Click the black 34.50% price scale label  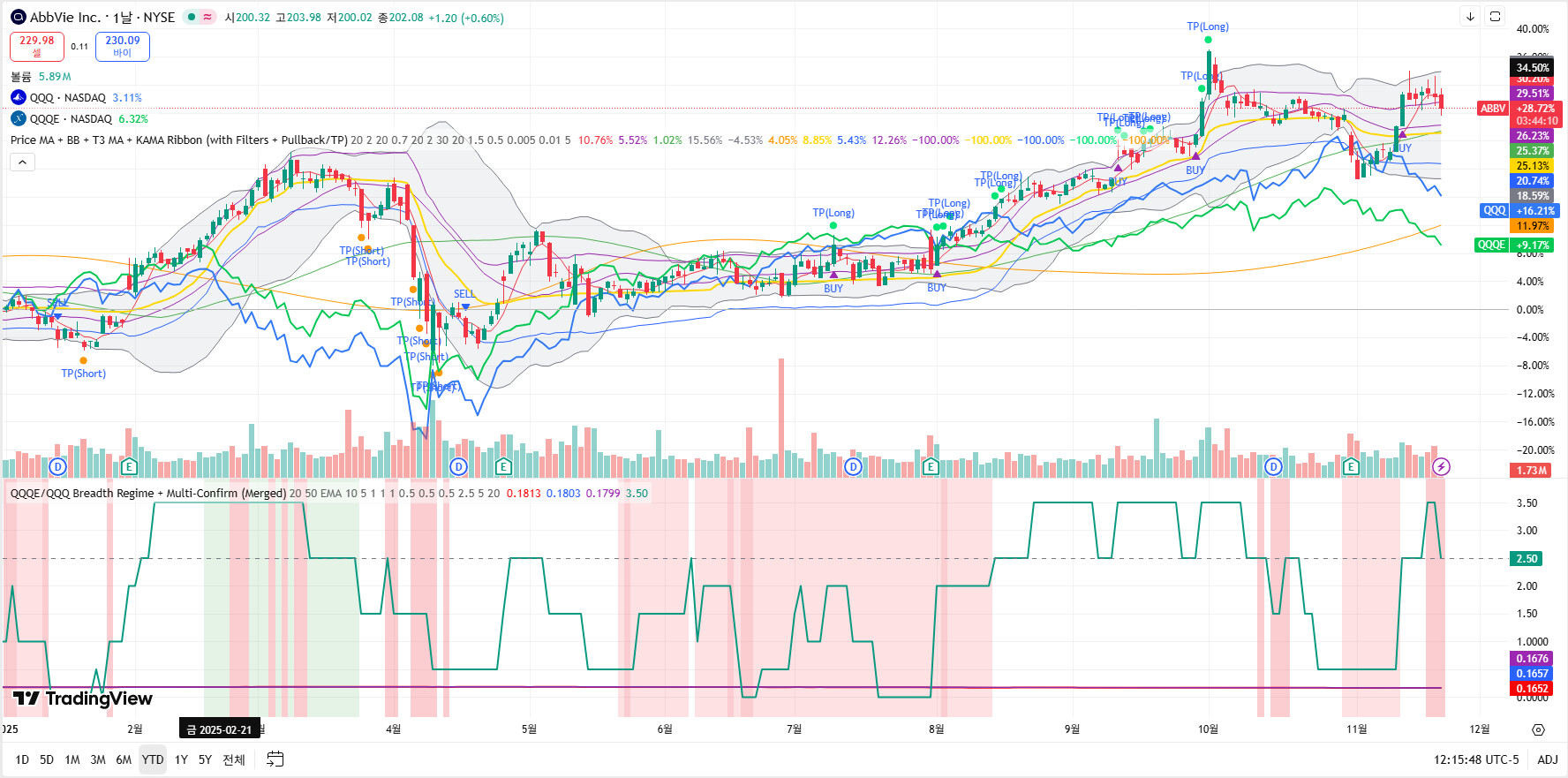(1533, 67)
